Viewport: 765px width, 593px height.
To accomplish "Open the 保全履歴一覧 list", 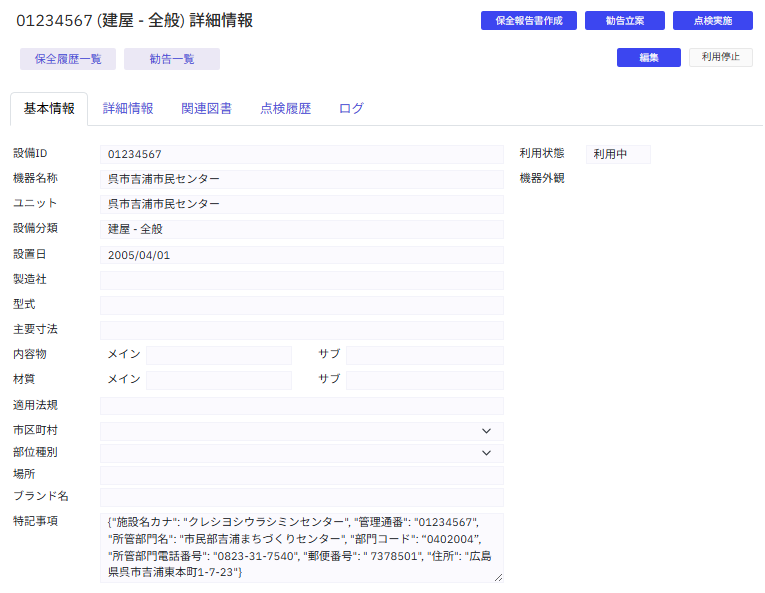I will click(x=68, y=59).
